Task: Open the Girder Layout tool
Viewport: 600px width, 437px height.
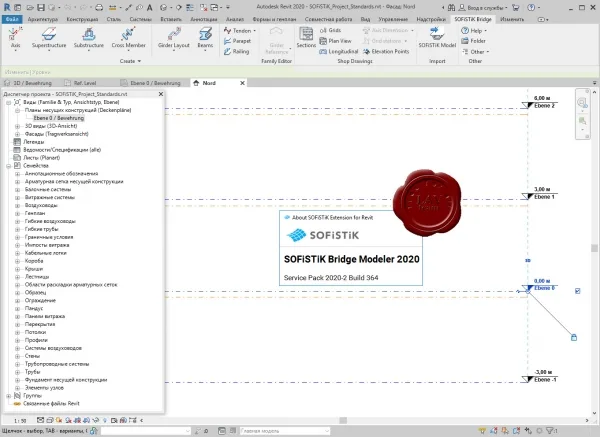Action: [174, 38]
